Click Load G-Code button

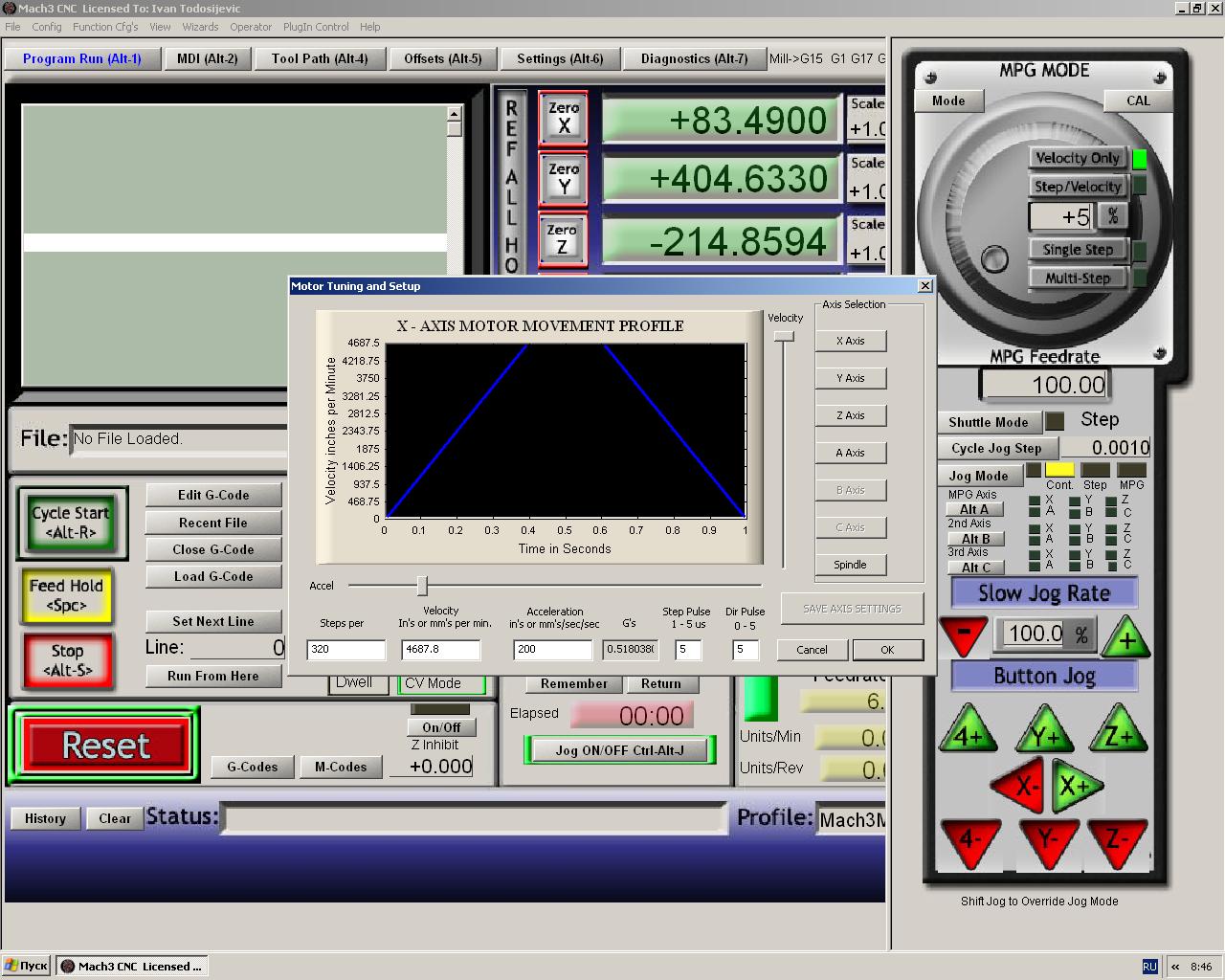pos(213,577)
